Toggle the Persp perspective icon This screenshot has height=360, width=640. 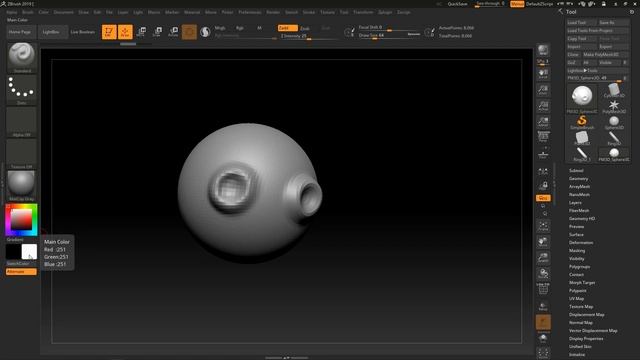(543, 137)
